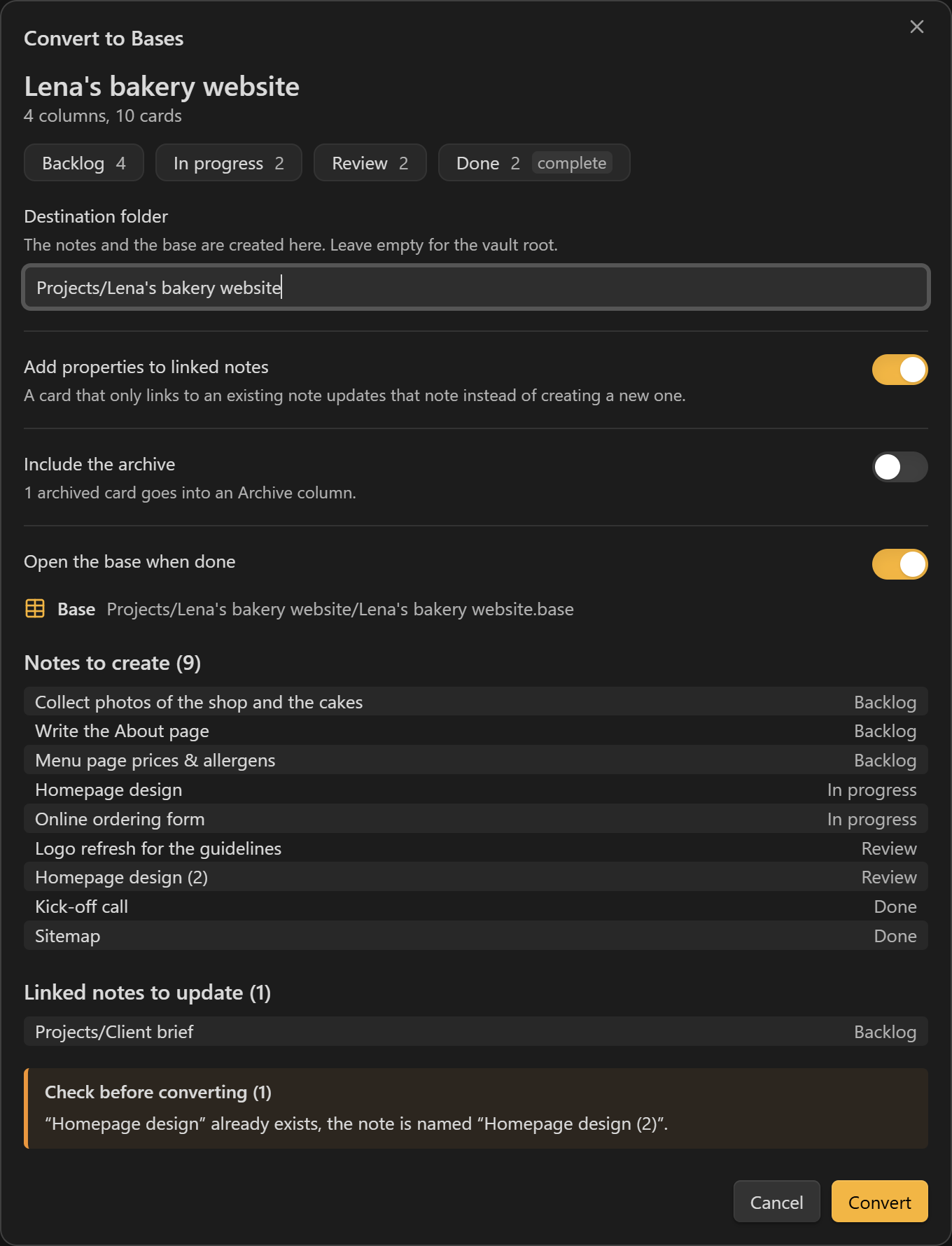Click the Notes to create (9) heading
This screenshot has height=1246, width=952.
point(113,662)
